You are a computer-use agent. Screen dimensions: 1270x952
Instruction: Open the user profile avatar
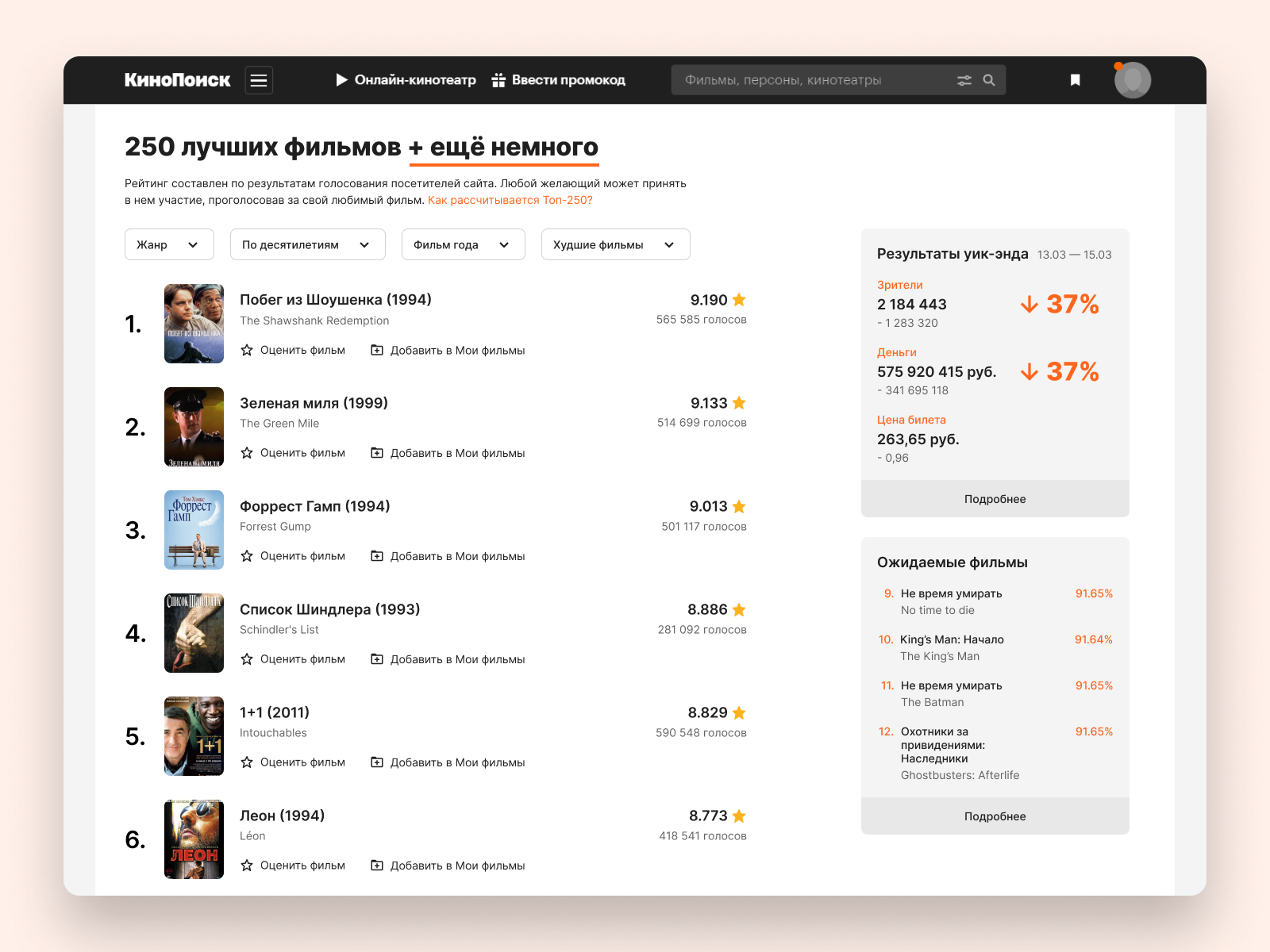1133,80
